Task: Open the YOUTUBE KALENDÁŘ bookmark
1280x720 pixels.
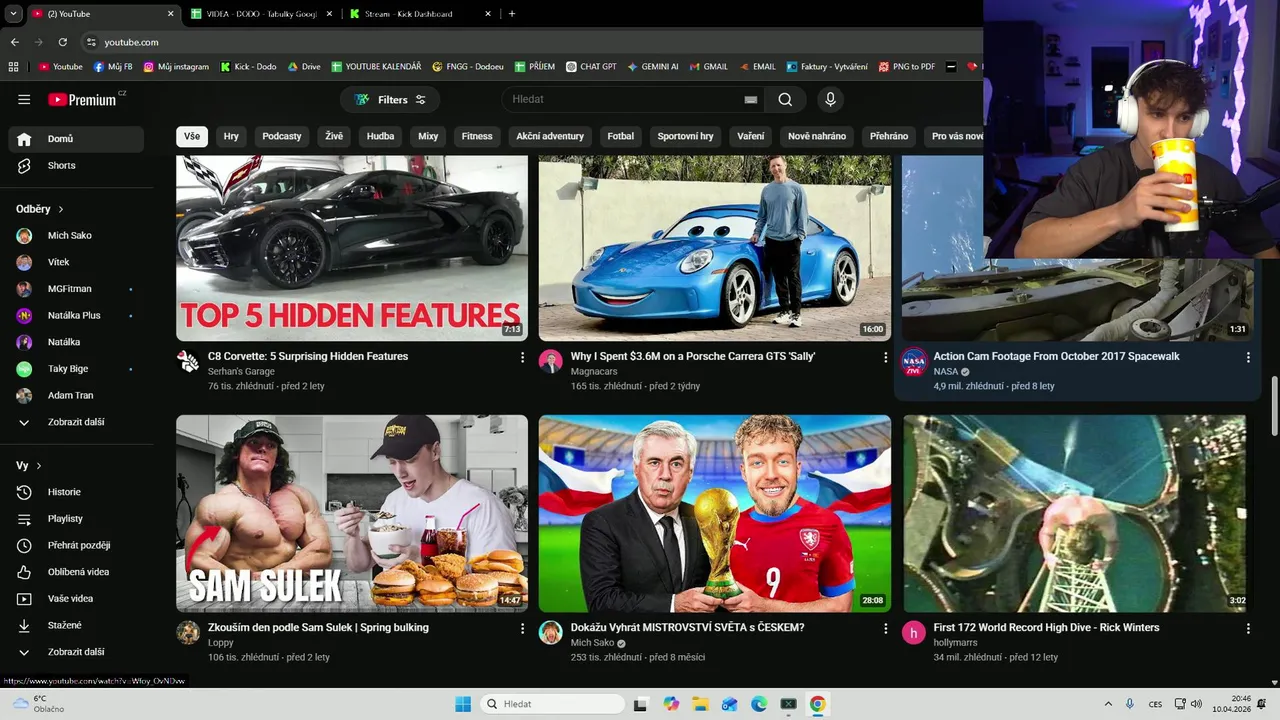Action: pos(369,67)
